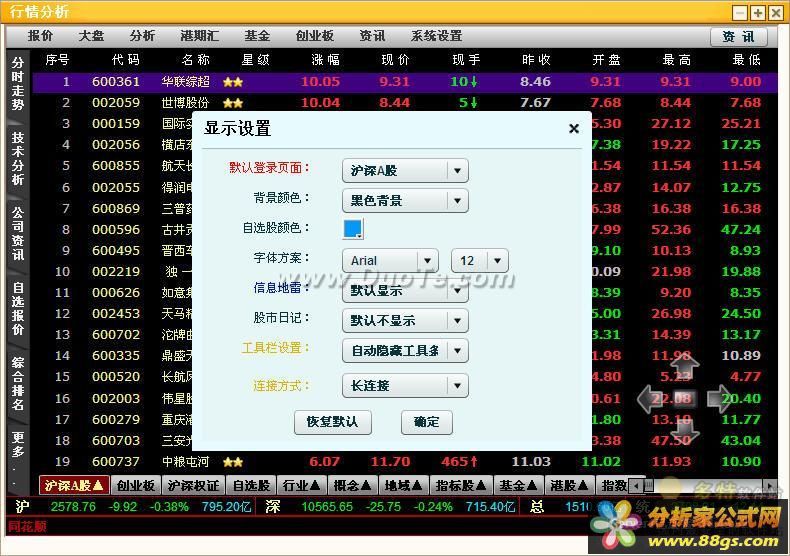Click the 沪 index value 2578.76

click(x=73, y=507)
